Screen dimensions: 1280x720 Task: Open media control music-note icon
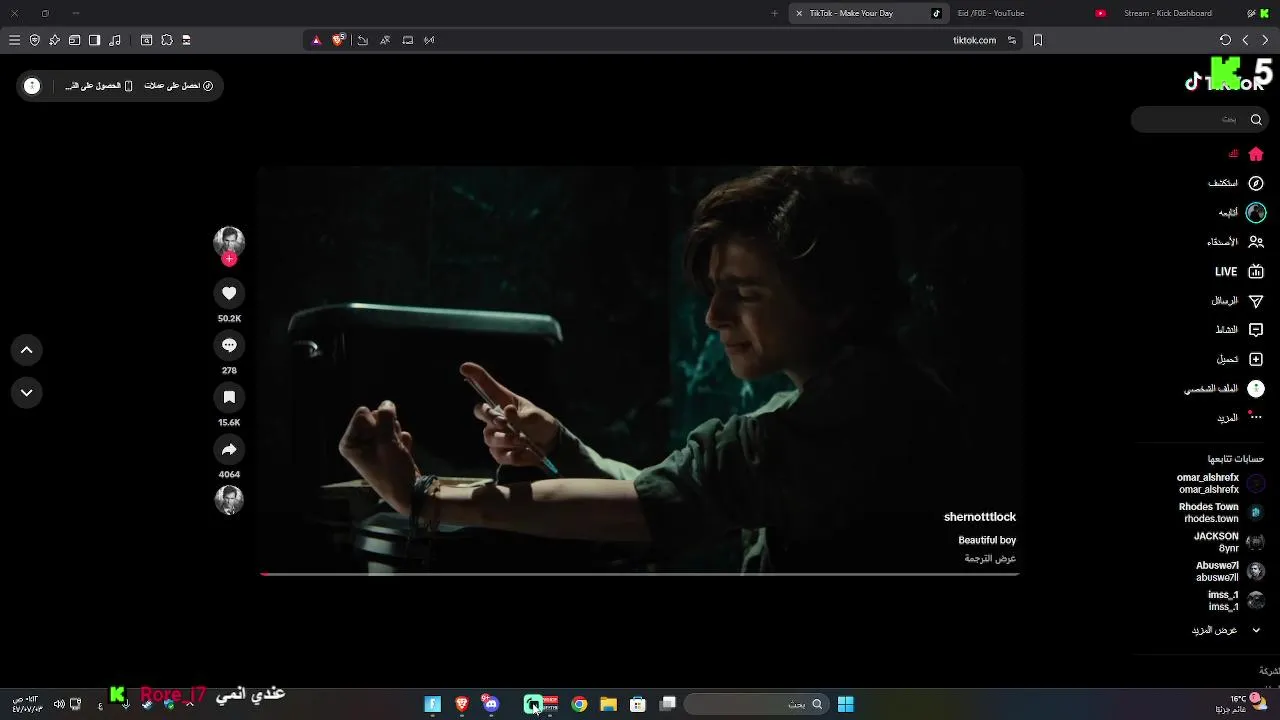[115, 40]
